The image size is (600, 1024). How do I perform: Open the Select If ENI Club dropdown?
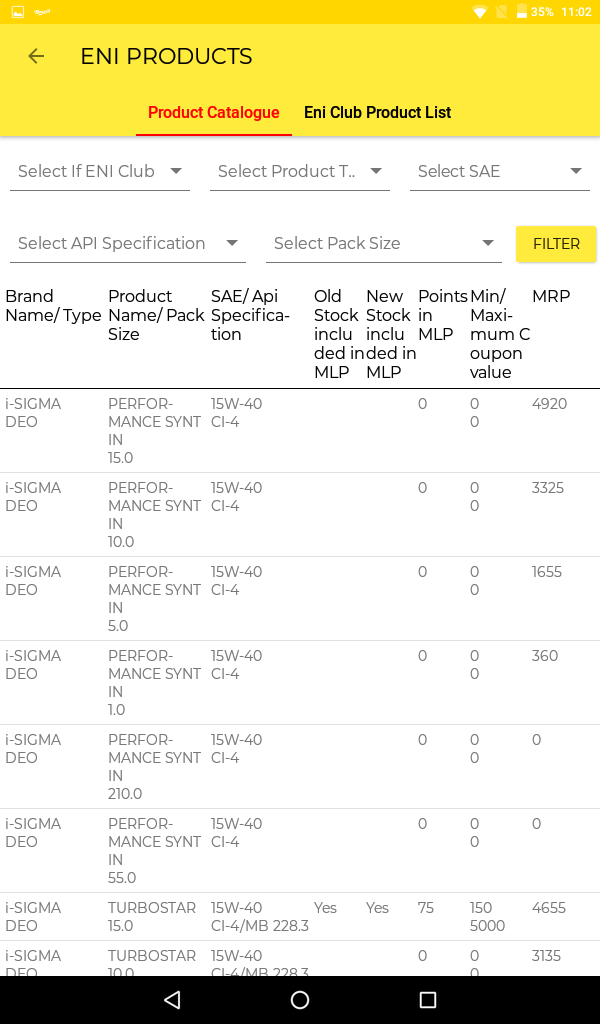[x=100, y=171]
